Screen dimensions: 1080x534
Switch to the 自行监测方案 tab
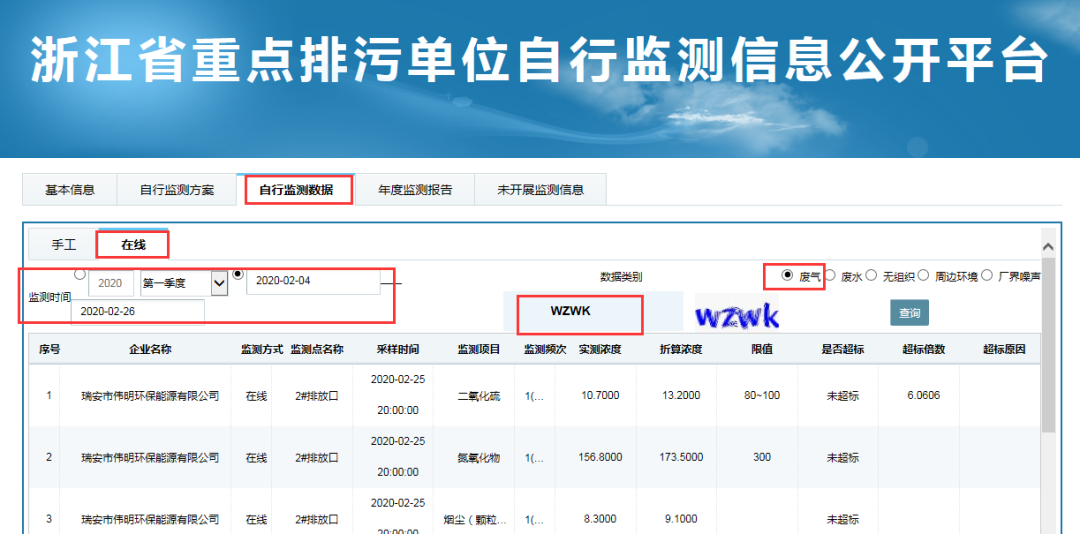click(177, 190)
